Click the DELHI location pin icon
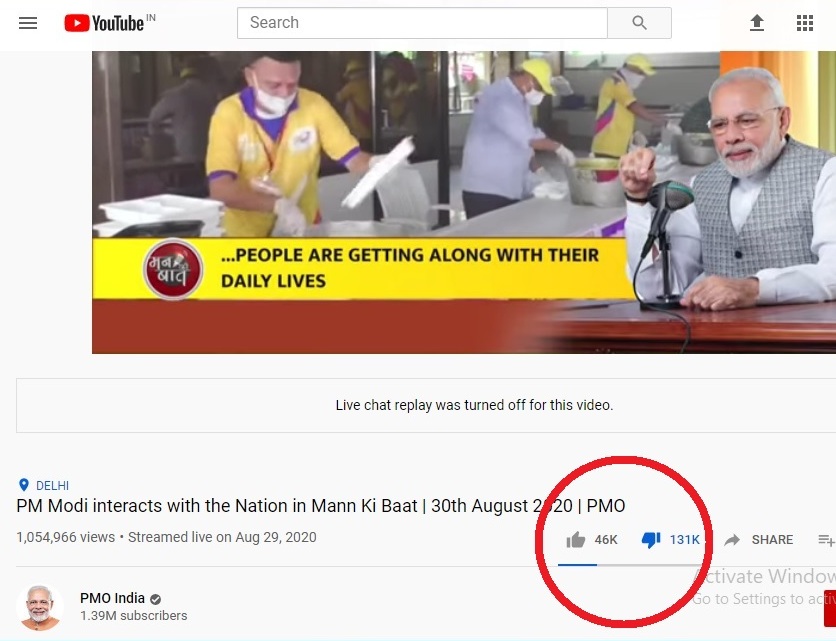Image resolution: width=836 pixels, height=641 pixels. coord(23,485)
